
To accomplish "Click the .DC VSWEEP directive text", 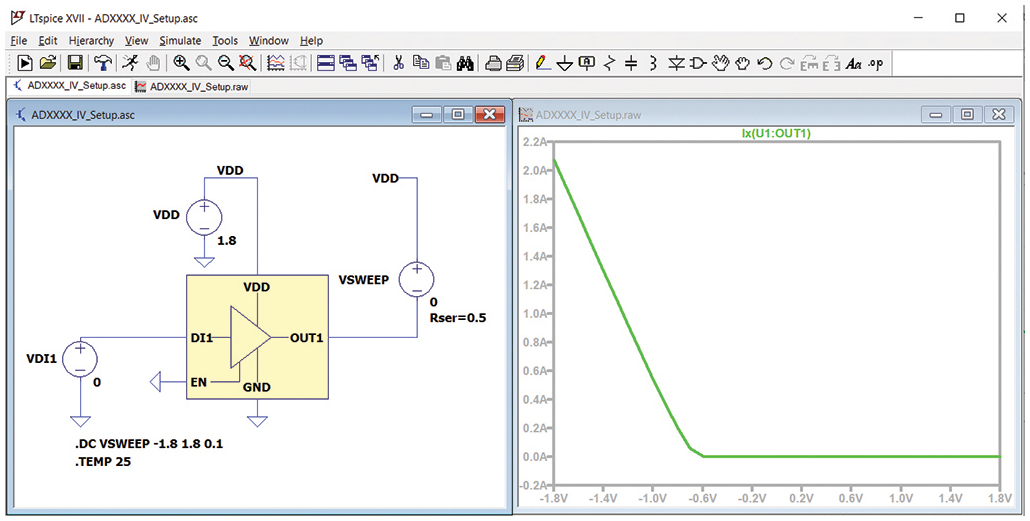I will coord(149,444).
